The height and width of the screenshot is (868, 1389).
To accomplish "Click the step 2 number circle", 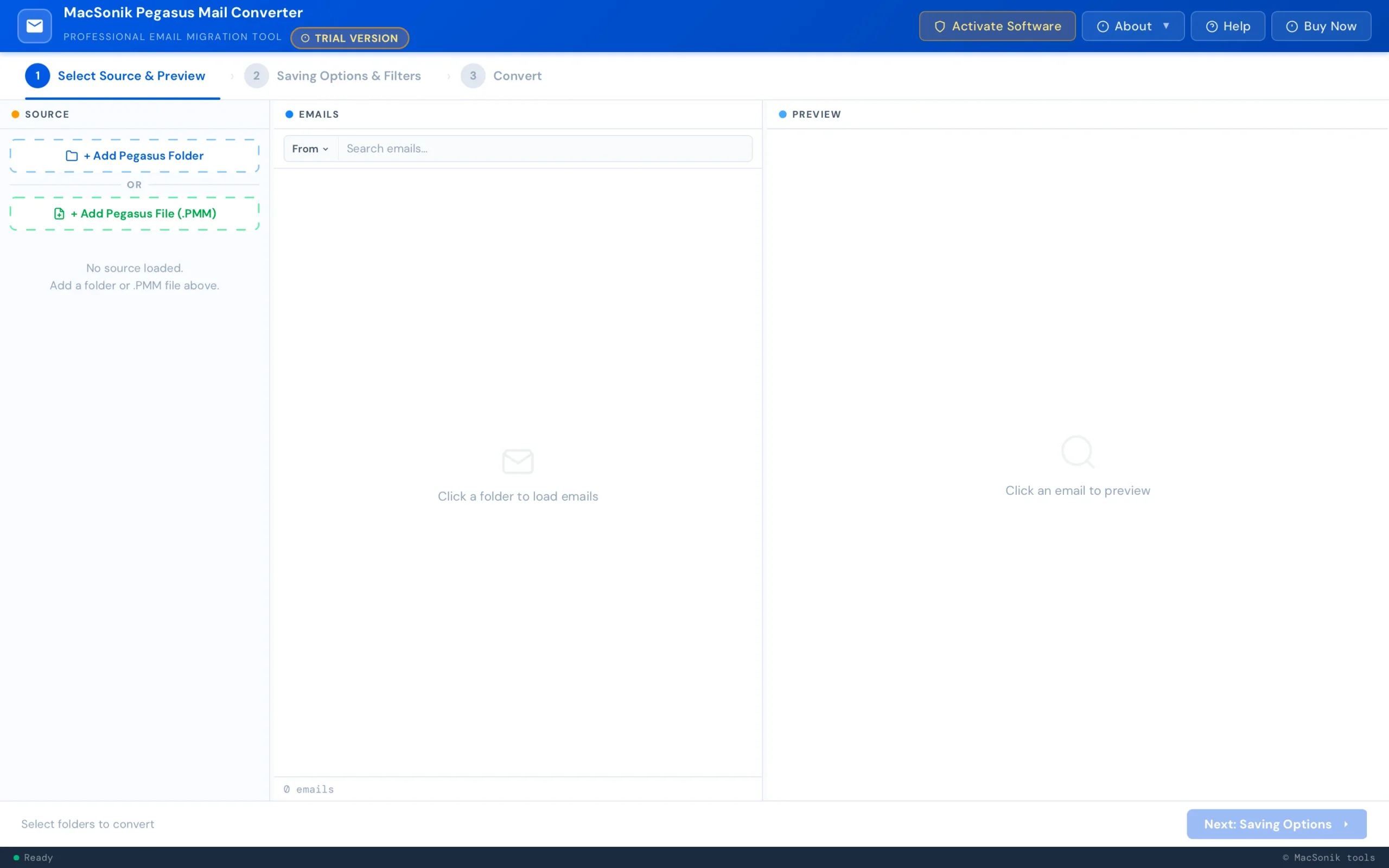I will pos(257,76).
